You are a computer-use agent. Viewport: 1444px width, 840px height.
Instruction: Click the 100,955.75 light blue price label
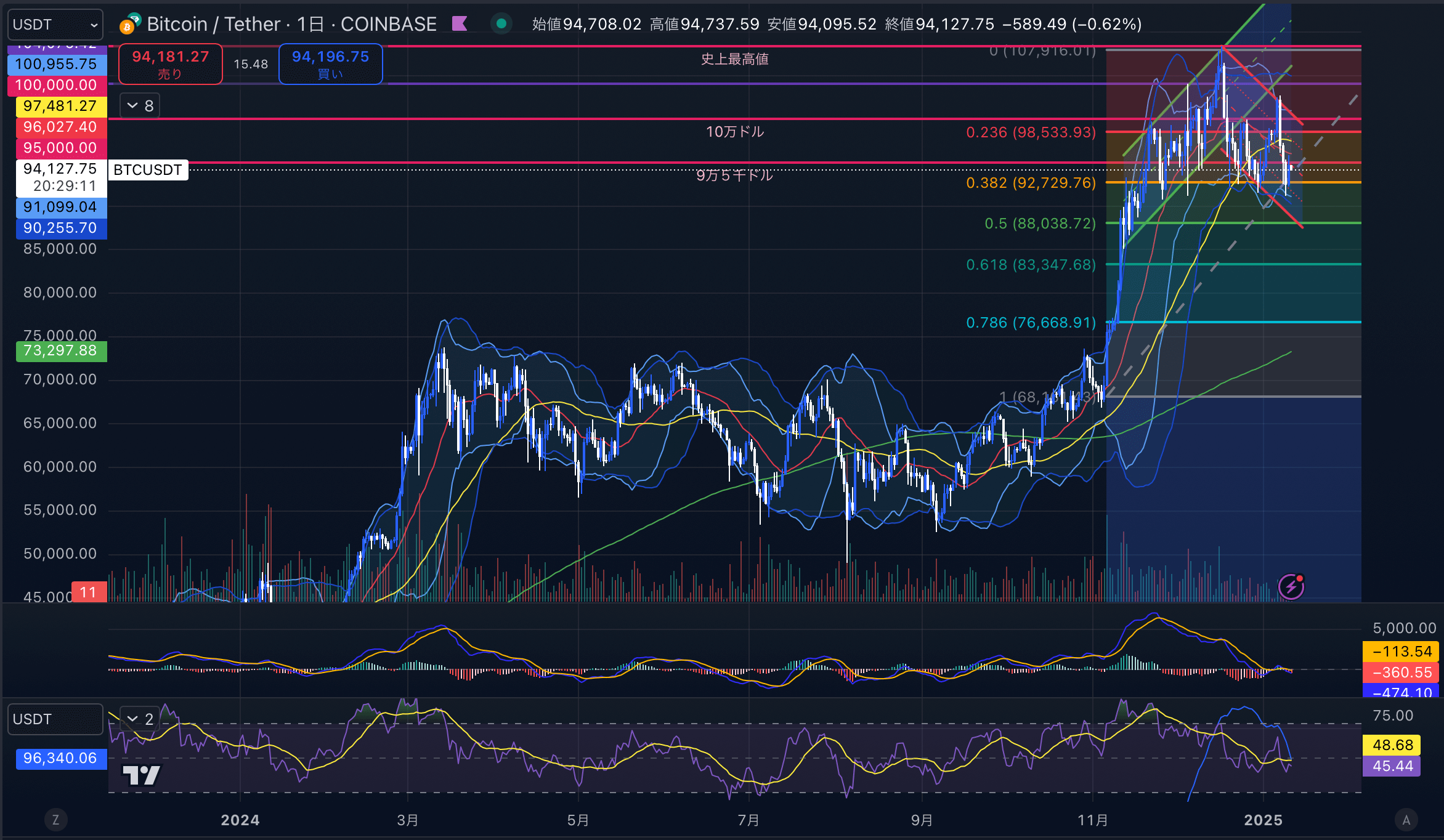56,64
